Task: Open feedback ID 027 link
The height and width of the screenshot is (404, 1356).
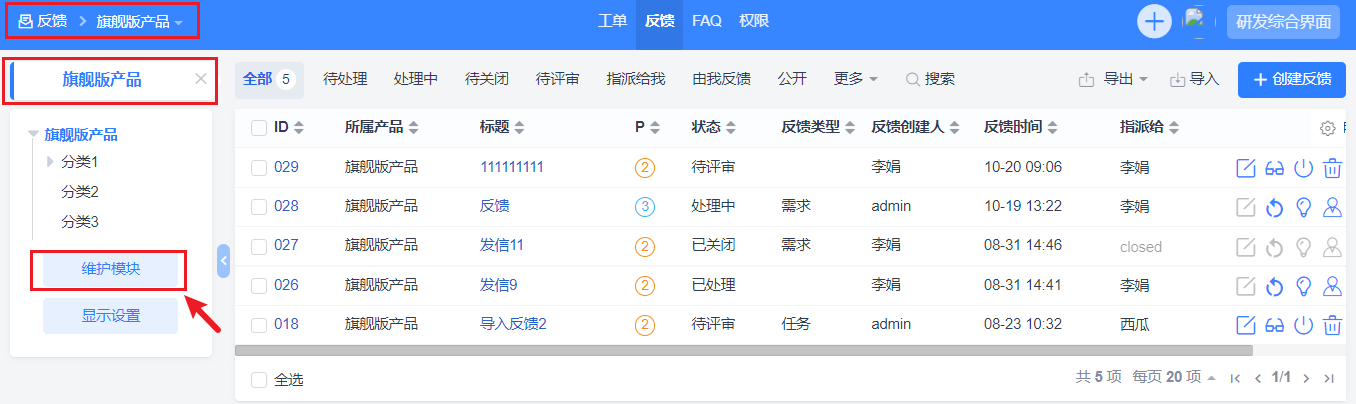Action: click(x=286, y=246)
